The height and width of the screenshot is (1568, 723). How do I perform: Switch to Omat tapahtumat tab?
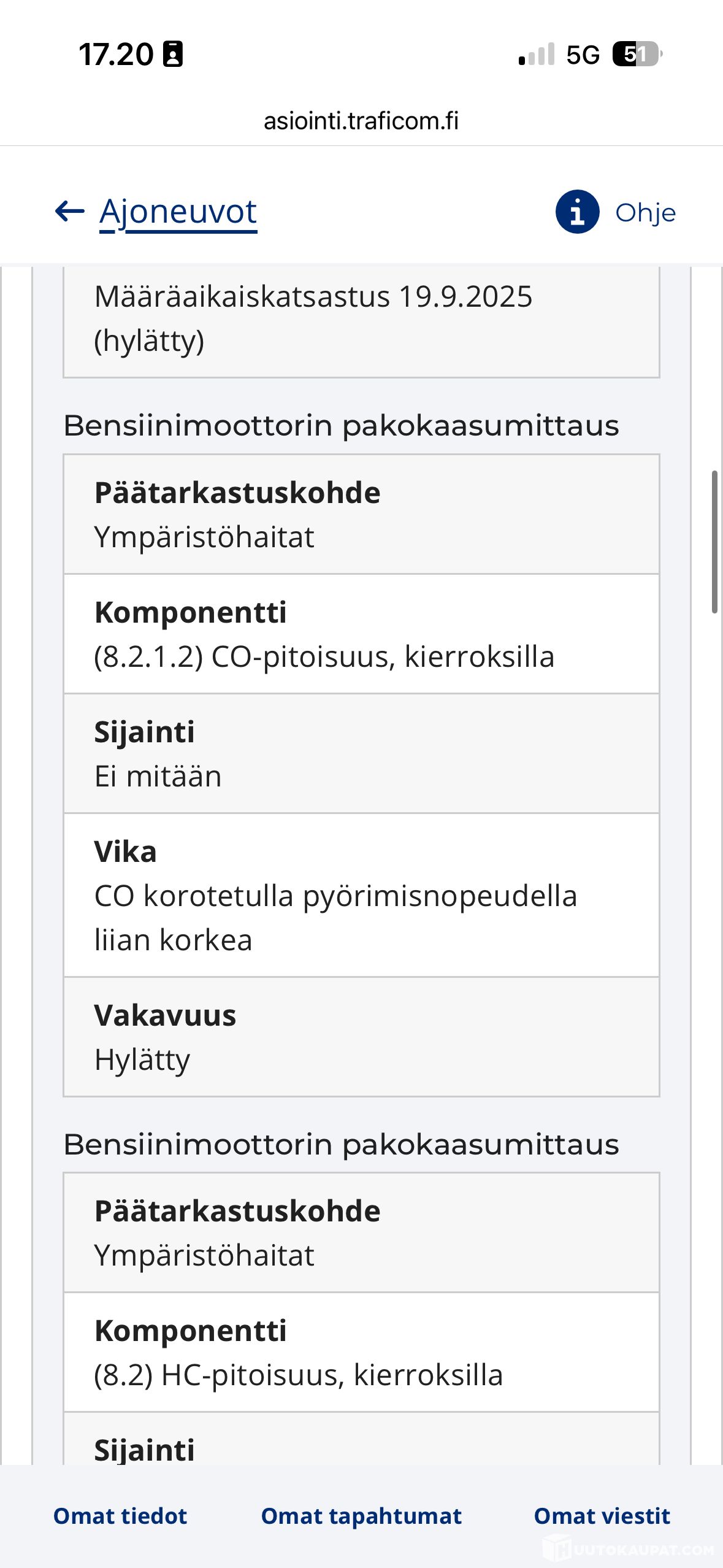click(x=361, y=1516)
